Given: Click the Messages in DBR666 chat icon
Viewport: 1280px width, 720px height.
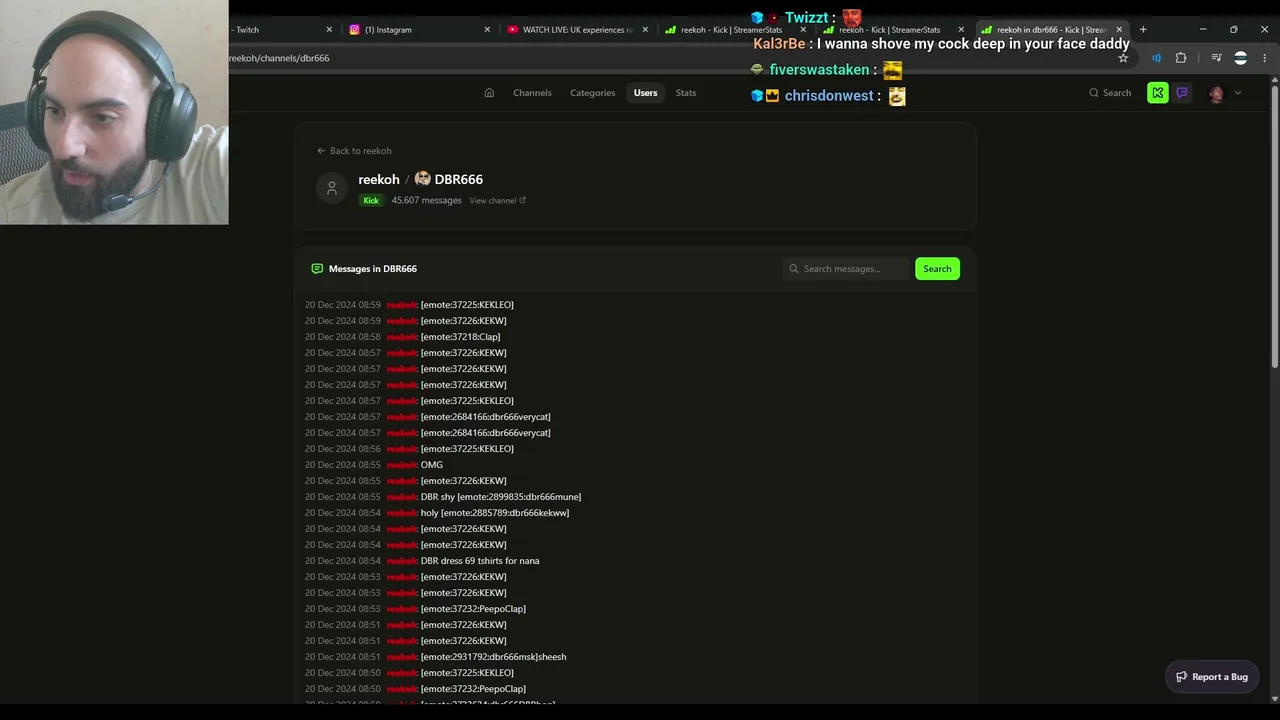Looking at the screenshot, I should click(317, 269).
